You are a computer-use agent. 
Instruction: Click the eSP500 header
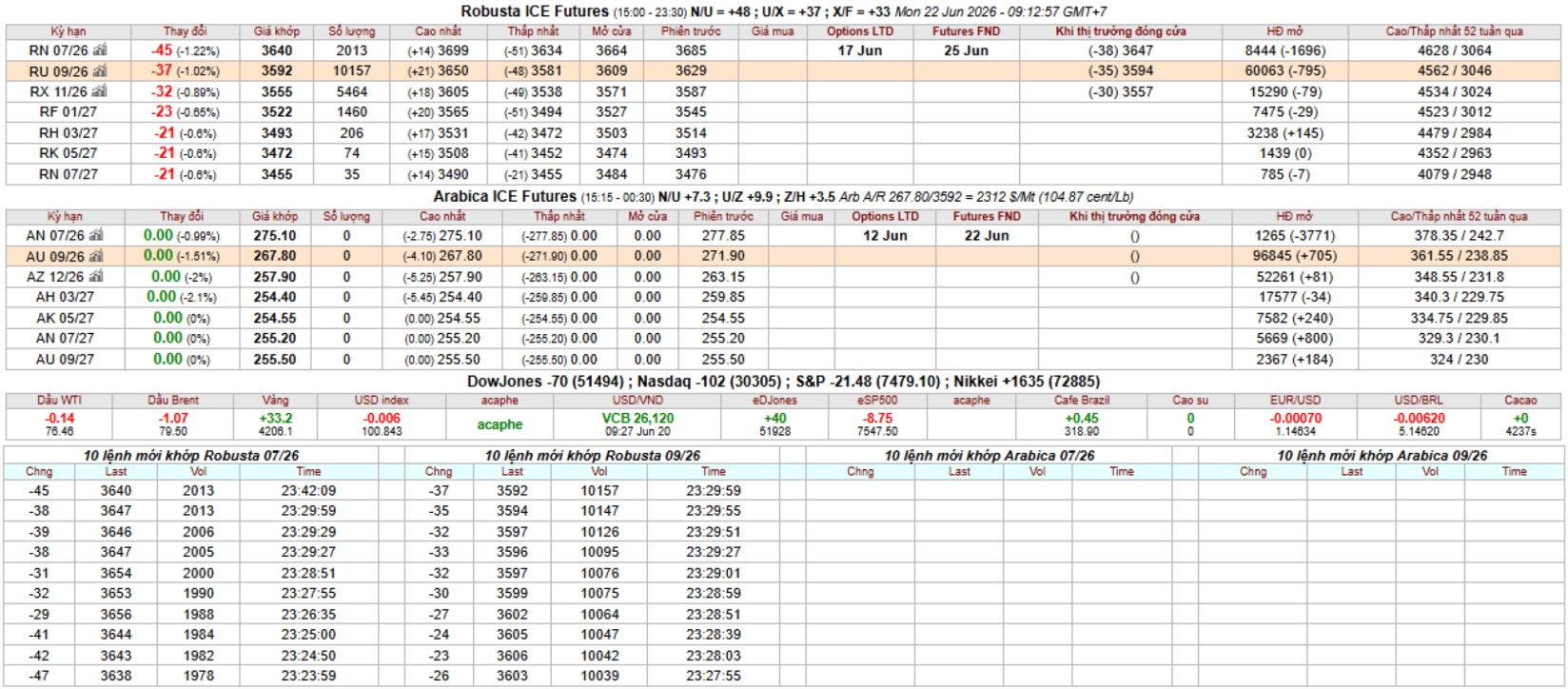pyautogui.click(x=876, y=401)
